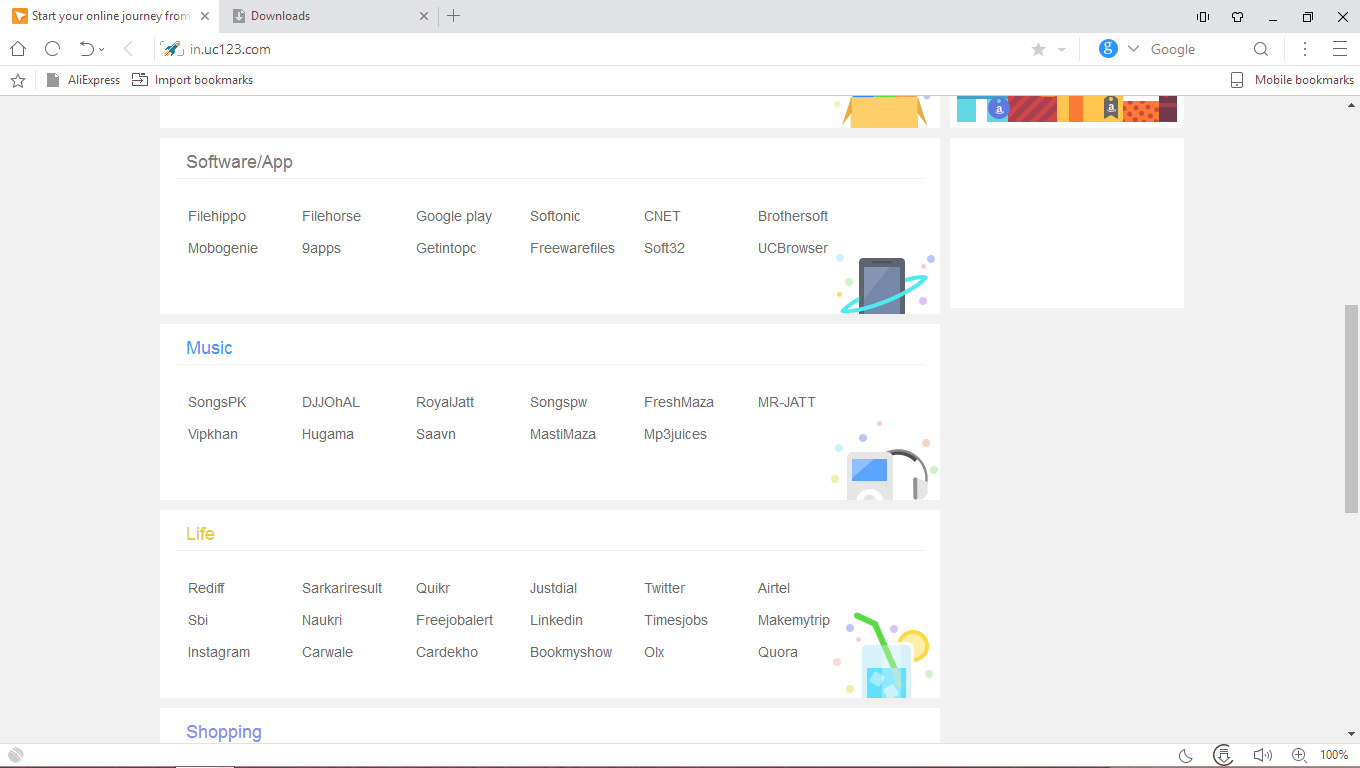Click the Life section heading

pos(200,534)
